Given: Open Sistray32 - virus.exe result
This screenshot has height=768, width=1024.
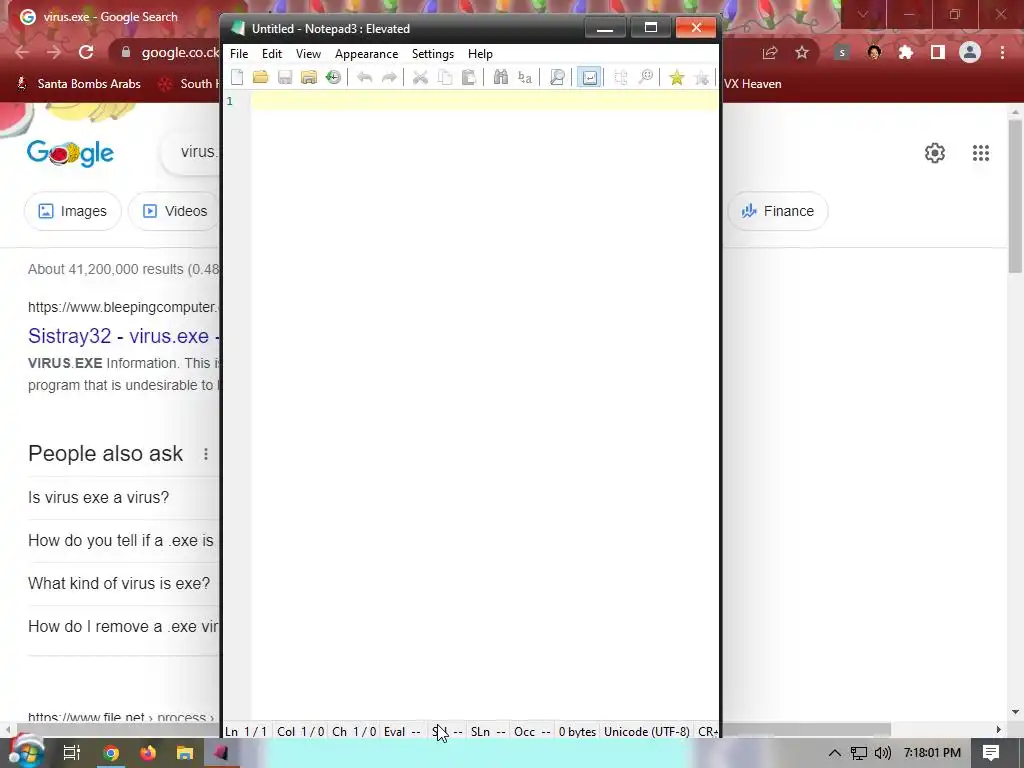Looking at the screenshot, I should 124,336.
